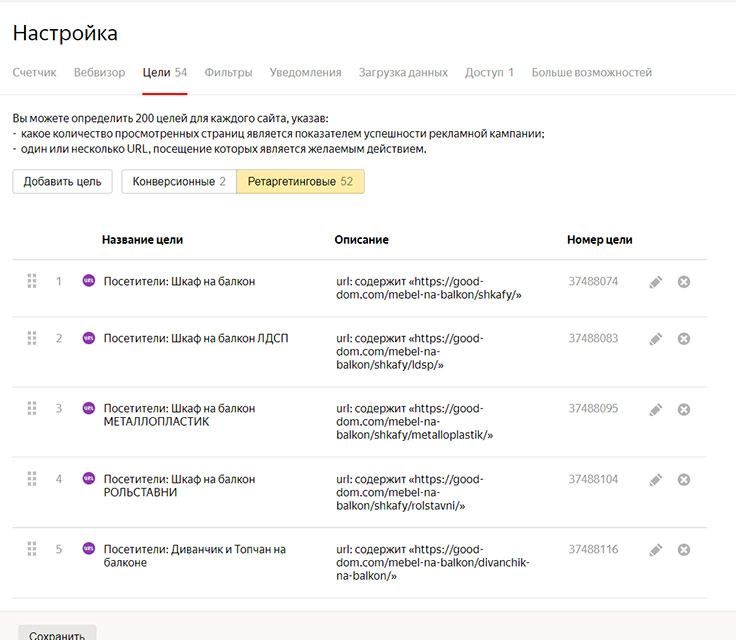The image size is (736, 640).
Task: Click the edit pencil for goal 37488074
Action: coord(655,282)
